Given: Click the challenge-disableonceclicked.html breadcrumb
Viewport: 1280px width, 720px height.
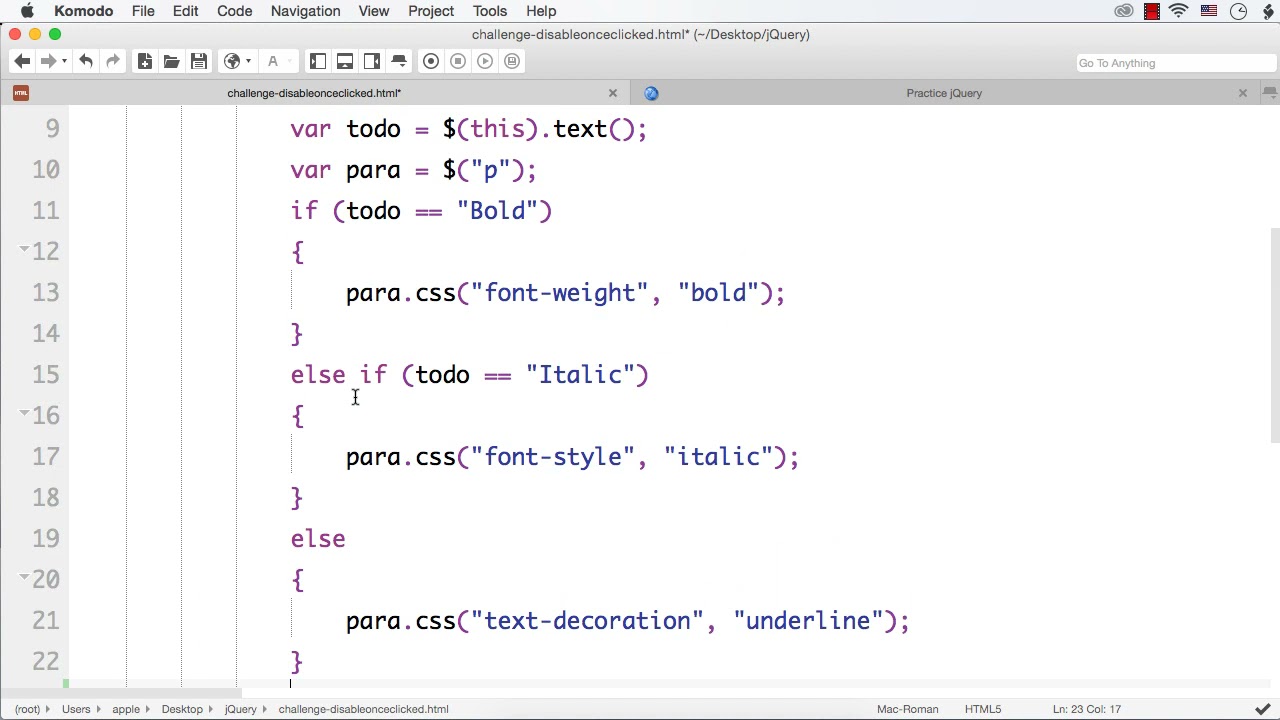Looking at the screenshot, I should 363,709.
